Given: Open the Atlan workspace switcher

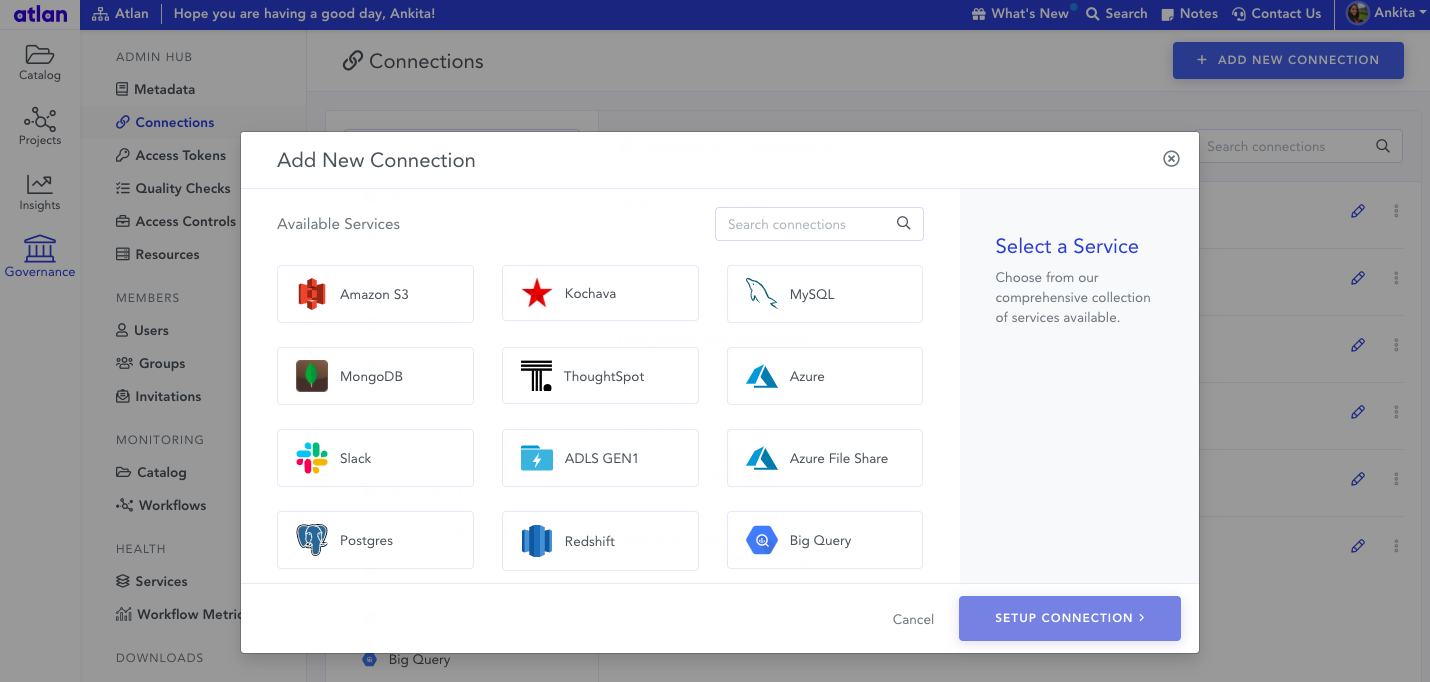Looking at the screenshot, I should [x=120, y=14].
